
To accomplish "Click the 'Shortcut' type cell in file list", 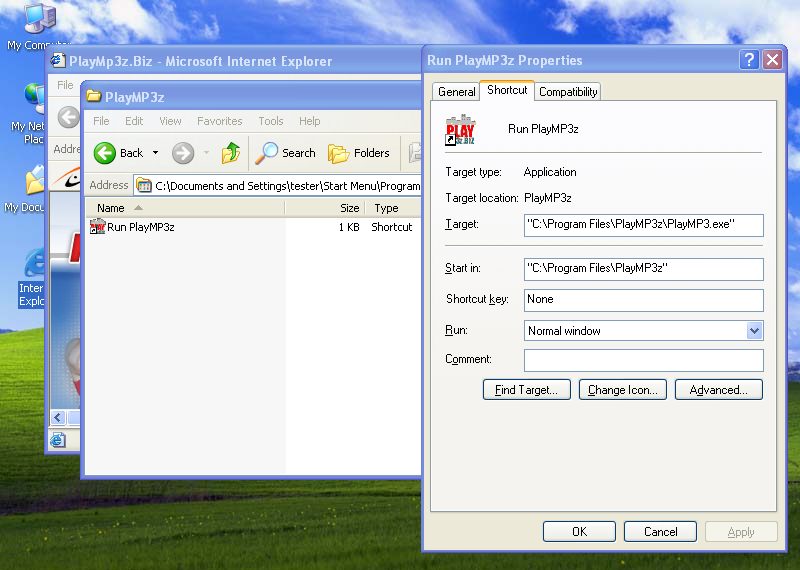I will click(x=391, y=227).
